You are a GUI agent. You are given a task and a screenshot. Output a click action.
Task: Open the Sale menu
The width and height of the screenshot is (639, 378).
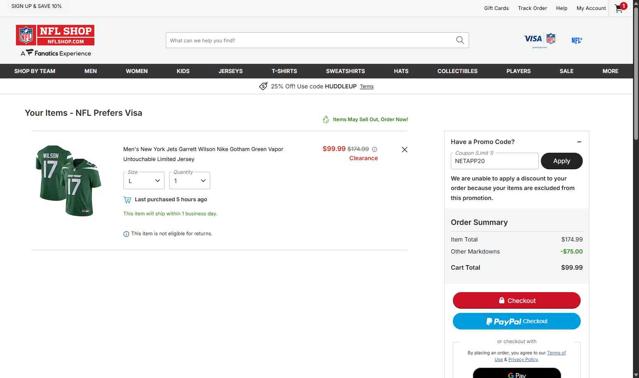pyautogui.click(x=566, y=71)
